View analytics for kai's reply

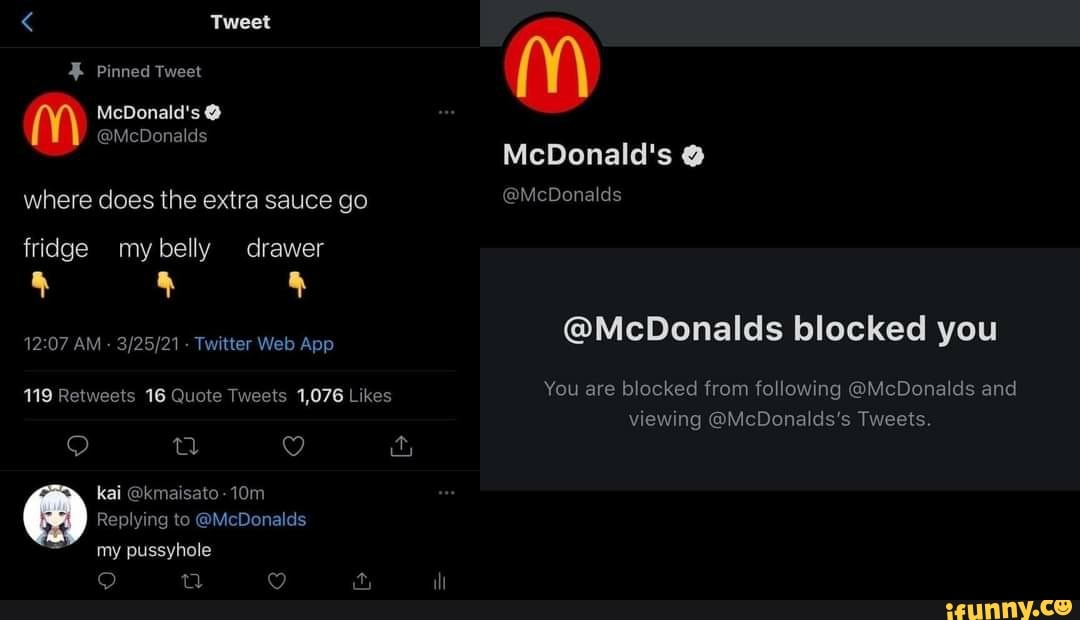coord(439,582)
